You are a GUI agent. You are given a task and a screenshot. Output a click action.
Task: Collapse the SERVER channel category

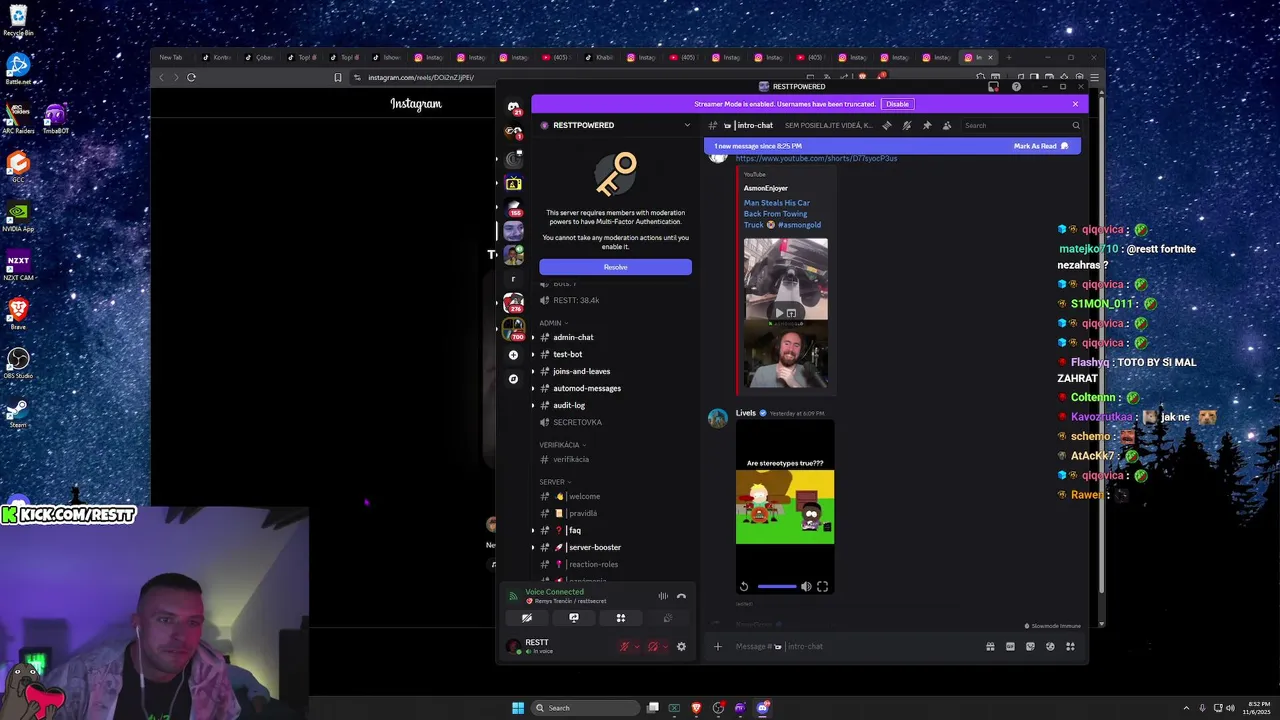point(555,482)
